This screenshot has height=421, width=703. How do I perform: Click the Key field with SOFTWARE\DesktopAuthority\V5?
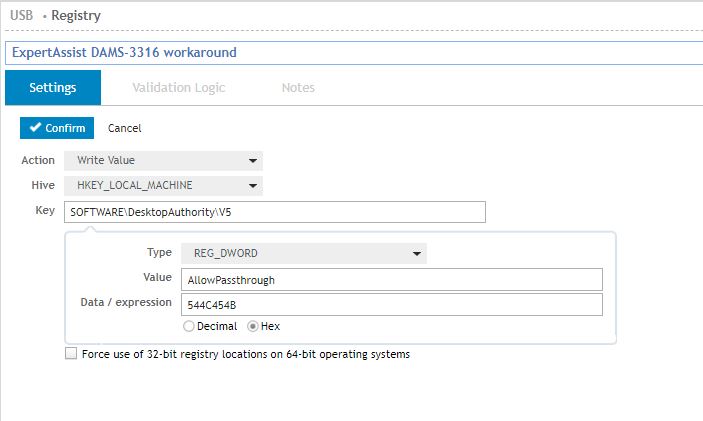tap(274, 212)
